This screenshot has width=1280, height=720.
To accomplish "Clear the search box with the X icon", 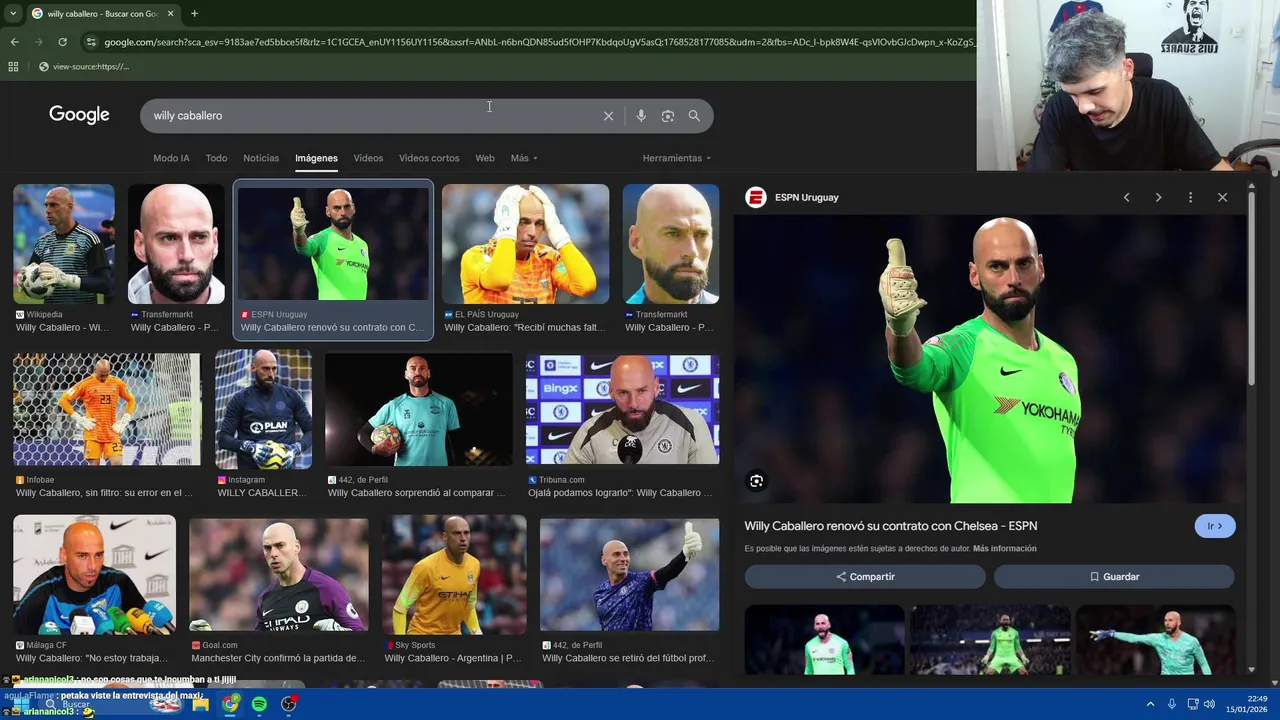I will click(608, 116).
